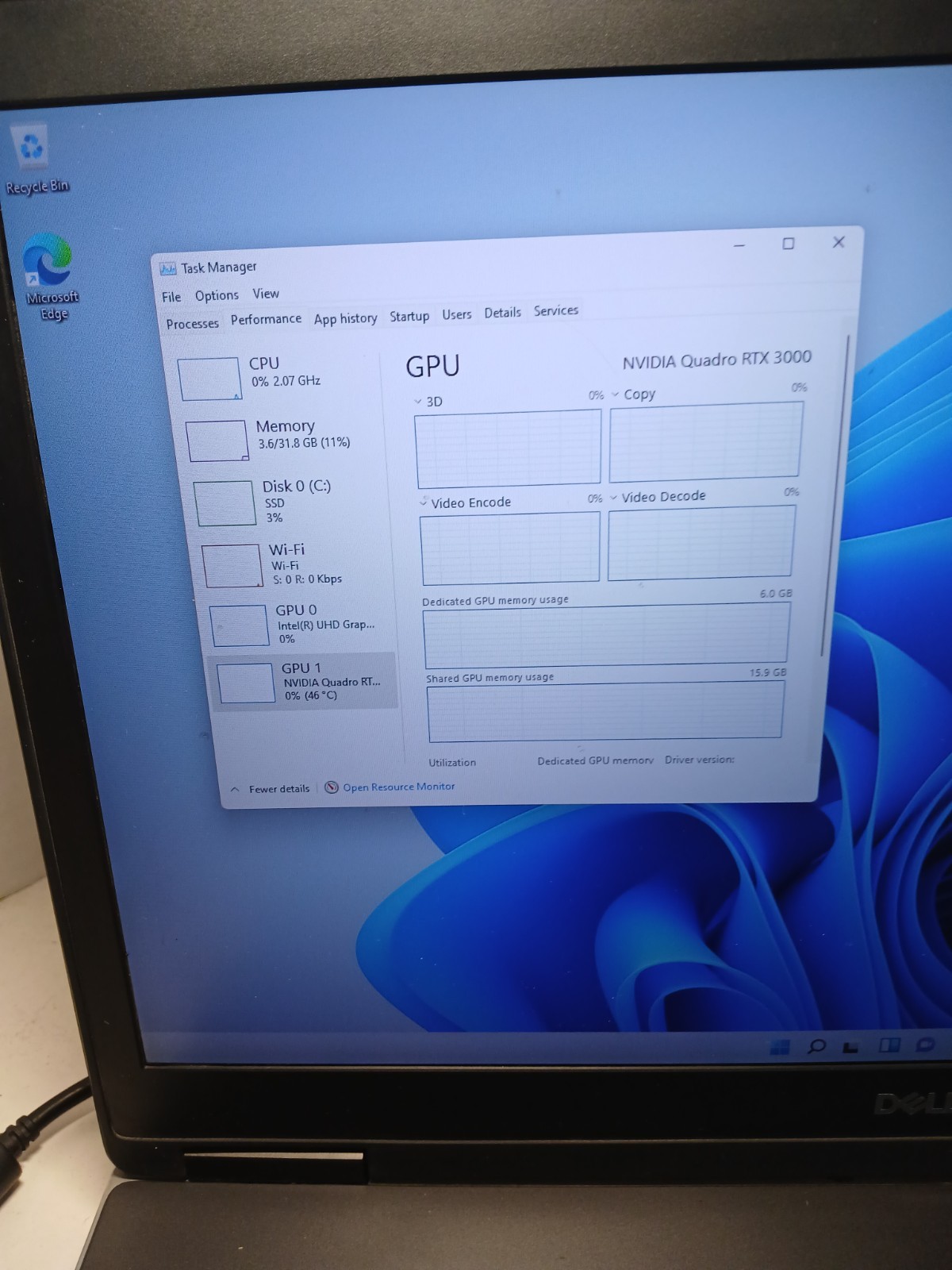
Task: Open Resource Monitor link
Action: coord(399,787)
